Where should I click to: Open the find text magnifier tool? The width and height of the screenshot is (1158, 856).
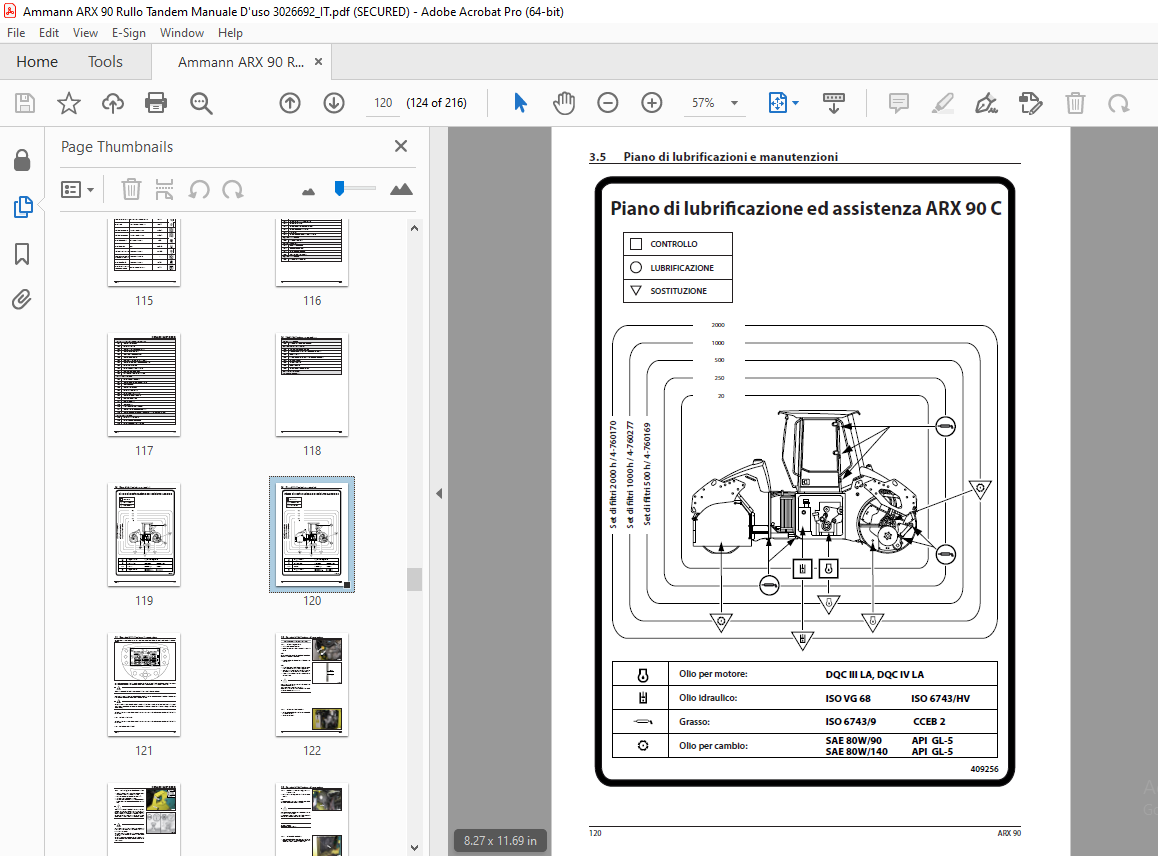(x=201, y=103)
